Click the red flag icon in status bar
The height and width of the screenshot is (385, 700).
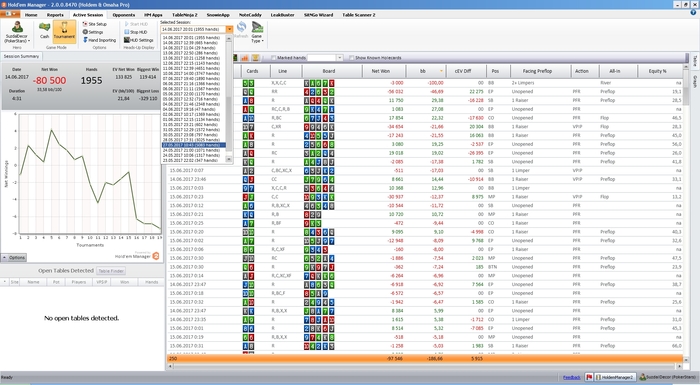tap(589, 377)
